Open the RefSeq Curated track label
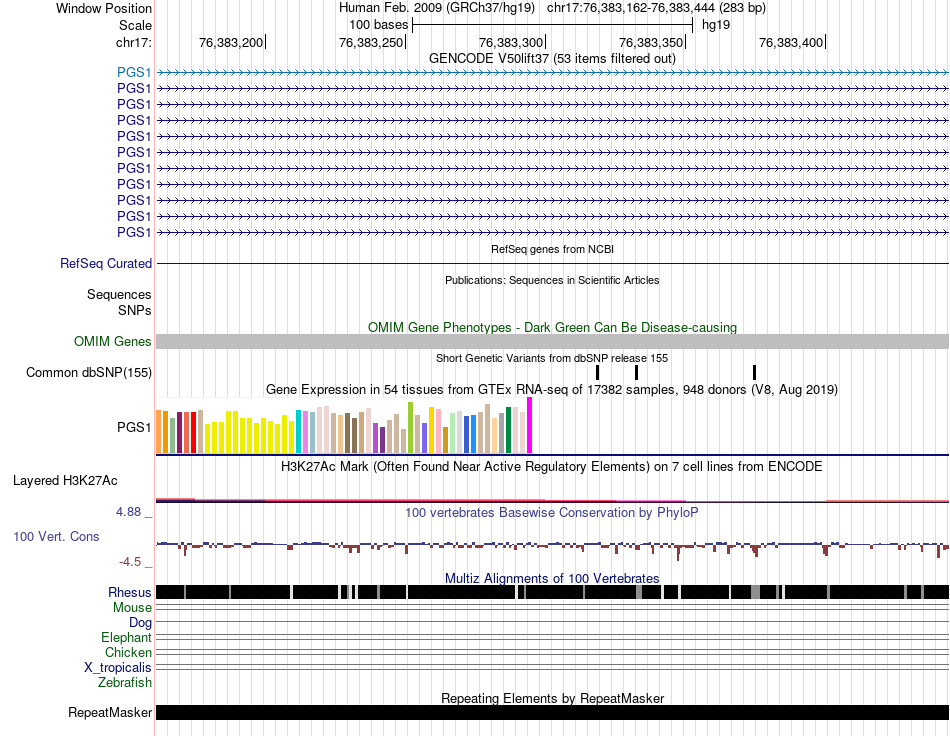Screen dimensions: 950x736 pos(106,264)
